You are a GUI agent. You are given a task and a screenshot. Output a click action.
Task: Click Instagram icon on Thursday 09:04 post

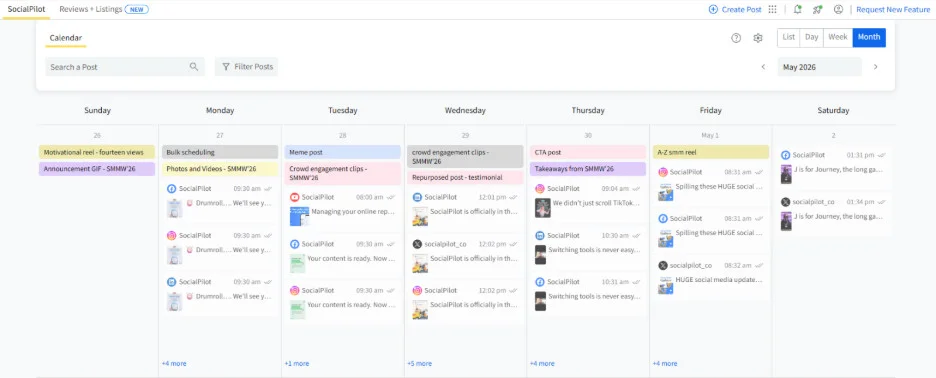coord(540,189)
